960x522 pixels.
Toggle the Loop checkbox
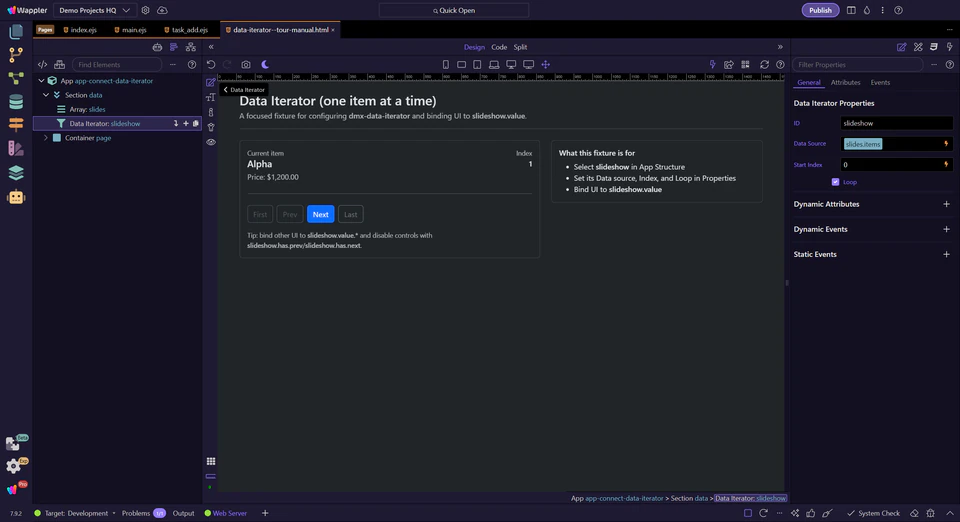835,182
